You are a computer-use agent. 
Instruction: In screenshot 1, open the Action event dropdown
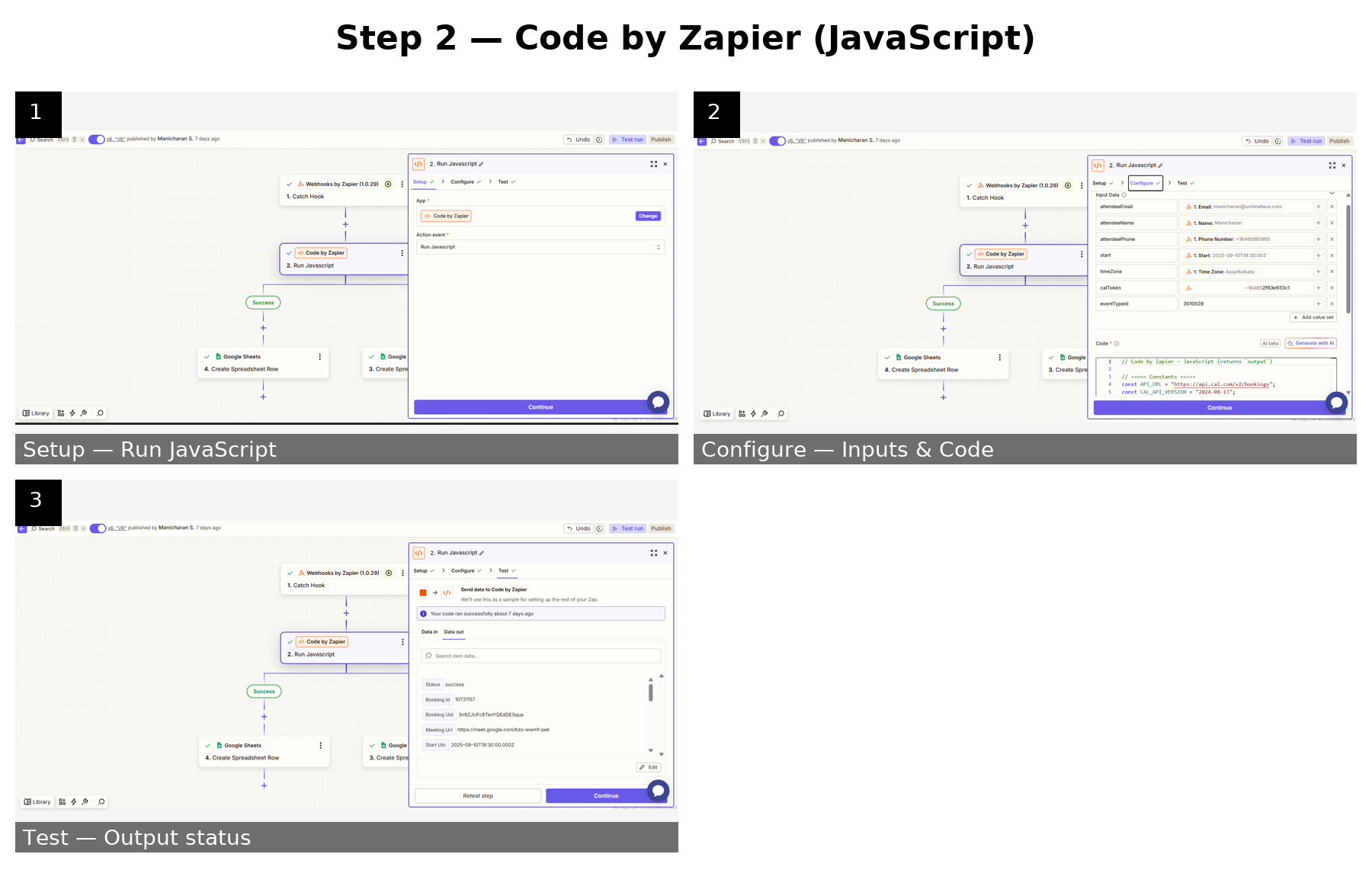click(540, 247)
